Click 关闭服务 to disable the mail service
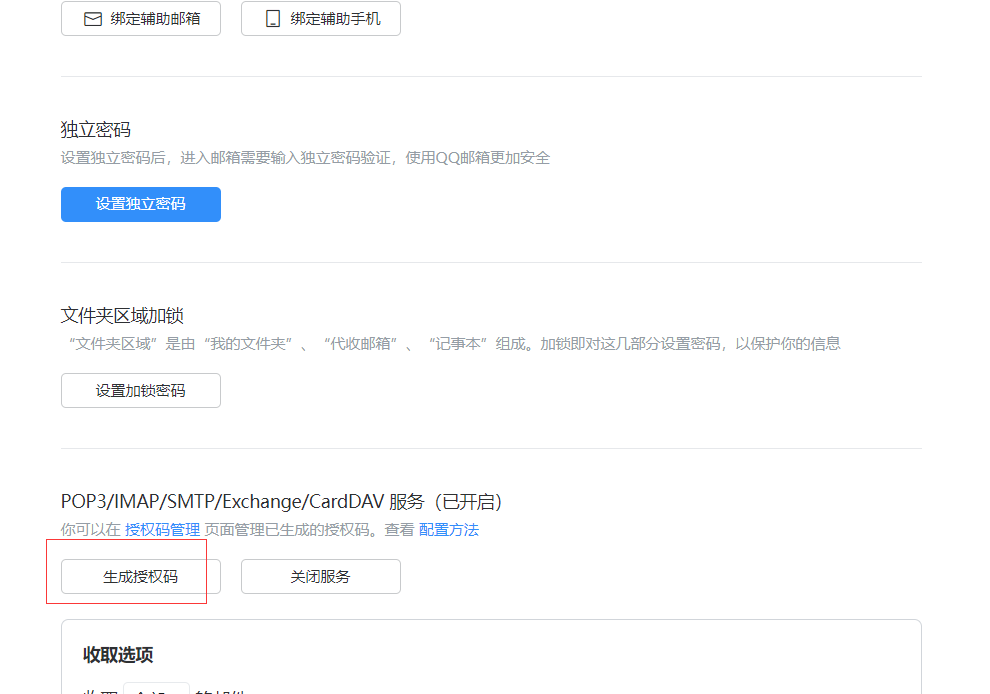 pos(320,576)
